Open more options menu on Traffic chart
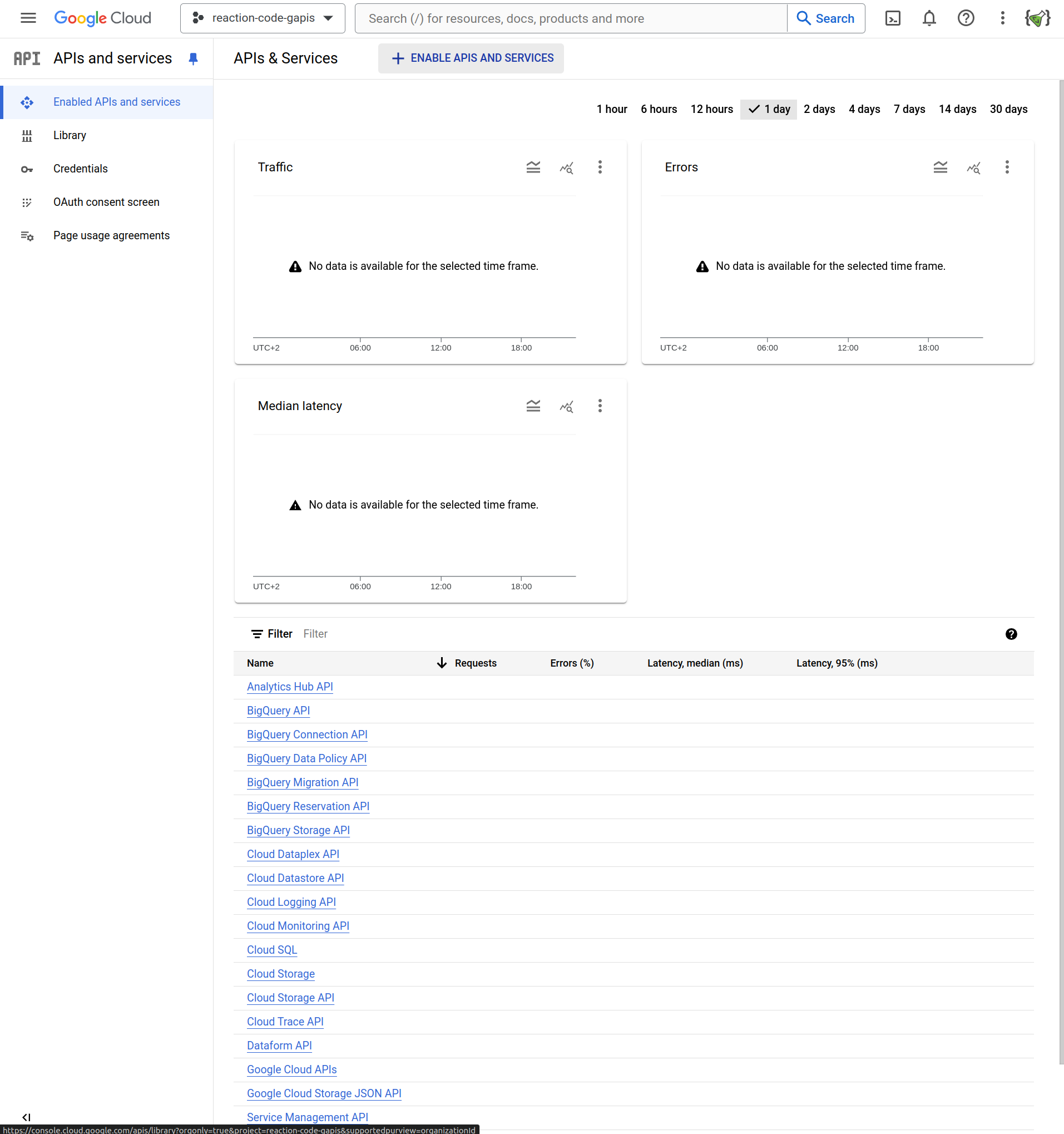This screenshot has height=1134, width=1064. pos(599,167)
